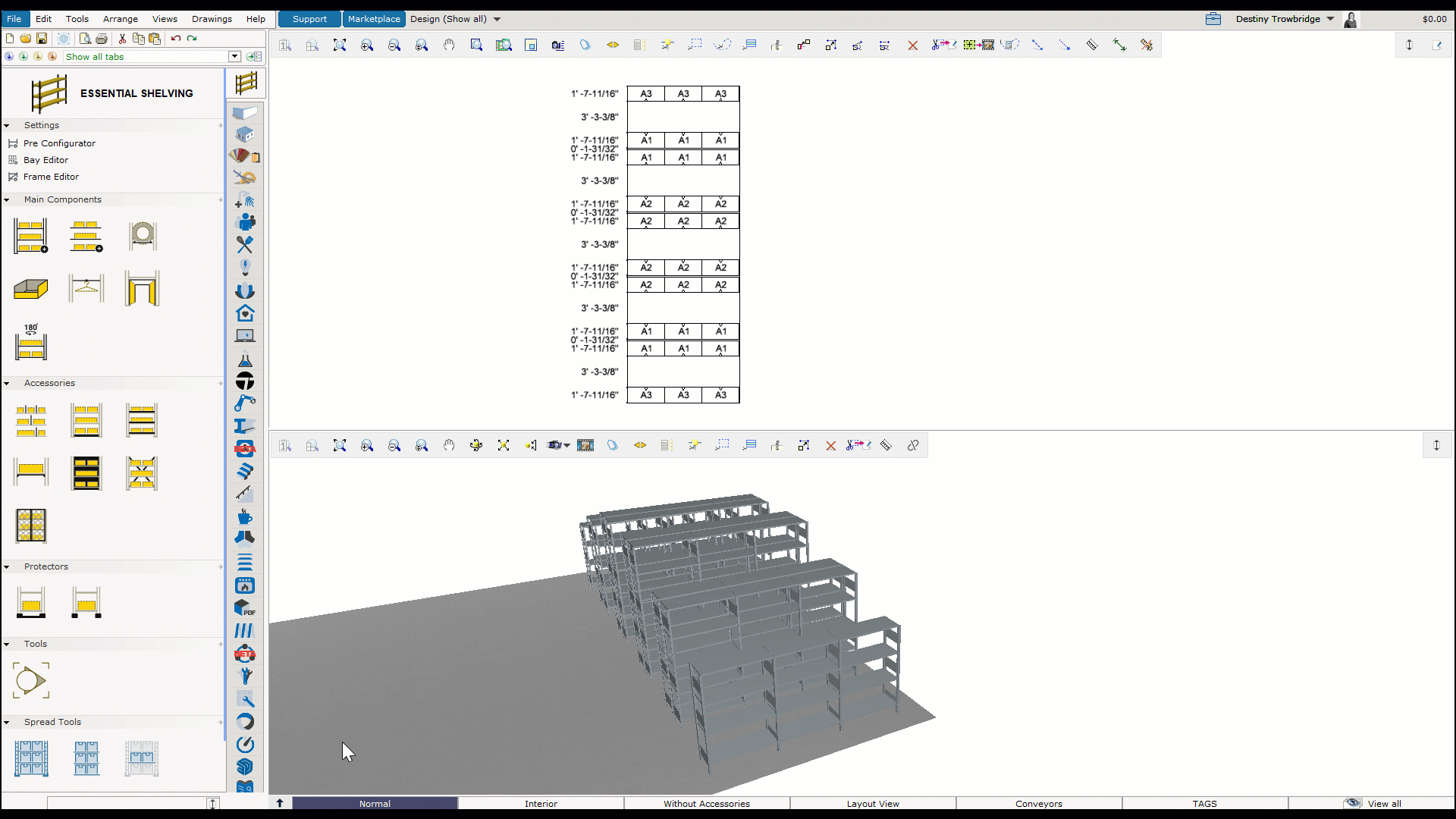Open the Show all tabs dropdown
Image resolution: width=1456 pixels, height=819 pixels.
(234, 57)
